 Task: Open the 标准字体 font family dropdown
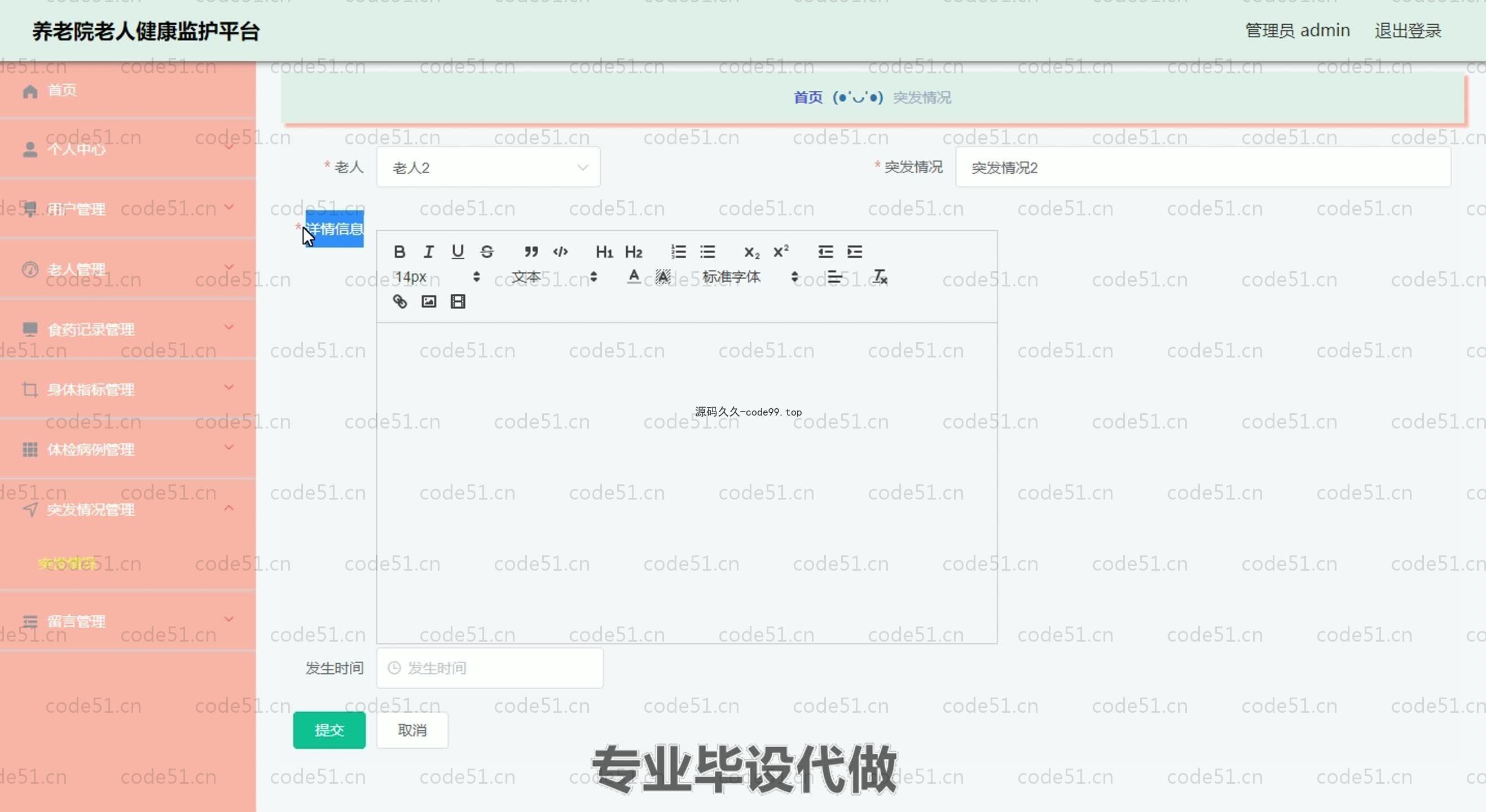click(x=750, y=277)
